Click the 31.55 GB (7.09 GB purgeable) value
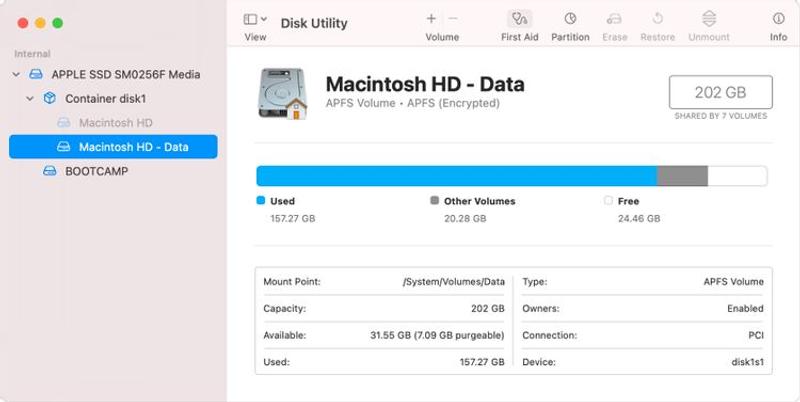Screen dimensions: 800x402 click(x=437, y=336)
